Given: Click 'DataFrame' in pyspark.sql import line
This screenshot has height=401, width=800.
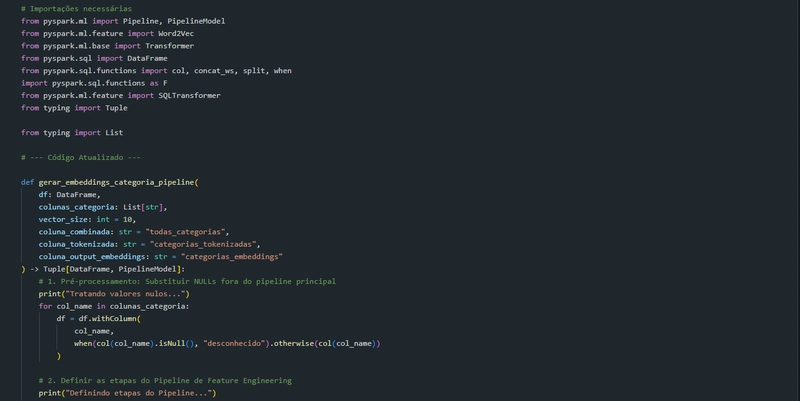Looking at the screenshot, I should click(x=147, y=58).
